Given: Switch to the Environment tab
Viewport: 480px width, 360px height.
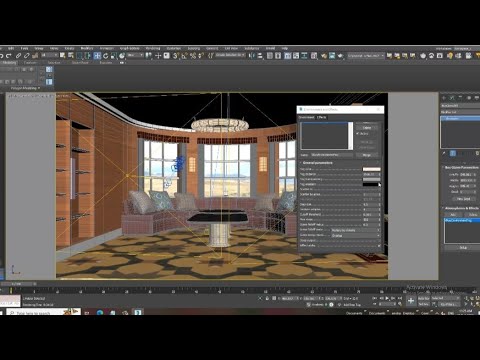Looking at the screenshot, I should pos(307,117).
